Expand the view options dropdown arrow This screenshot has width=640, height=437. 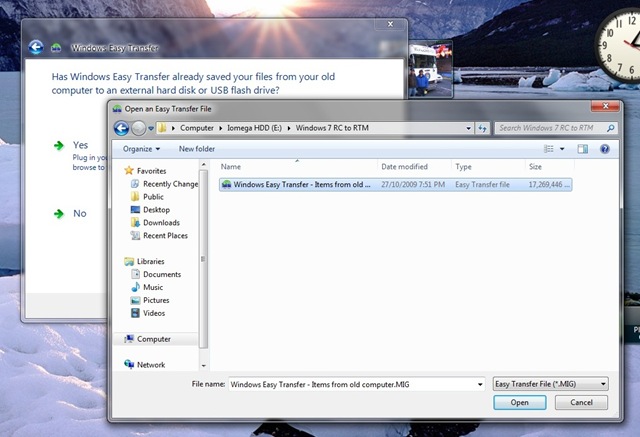[x=562, y=149]
